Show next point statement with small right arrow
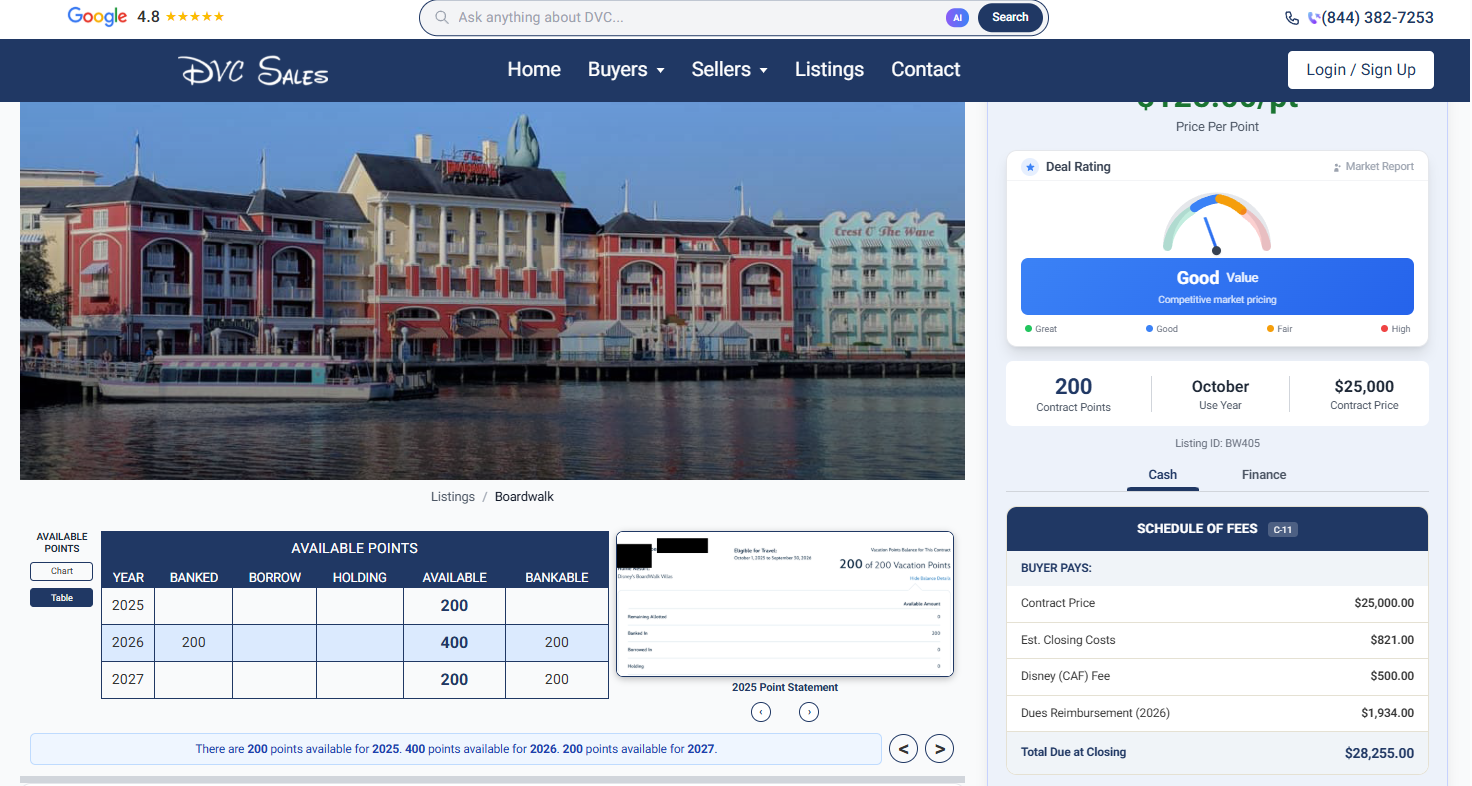Viewport: 1472px width, 786px height. [x=809, y=712]
